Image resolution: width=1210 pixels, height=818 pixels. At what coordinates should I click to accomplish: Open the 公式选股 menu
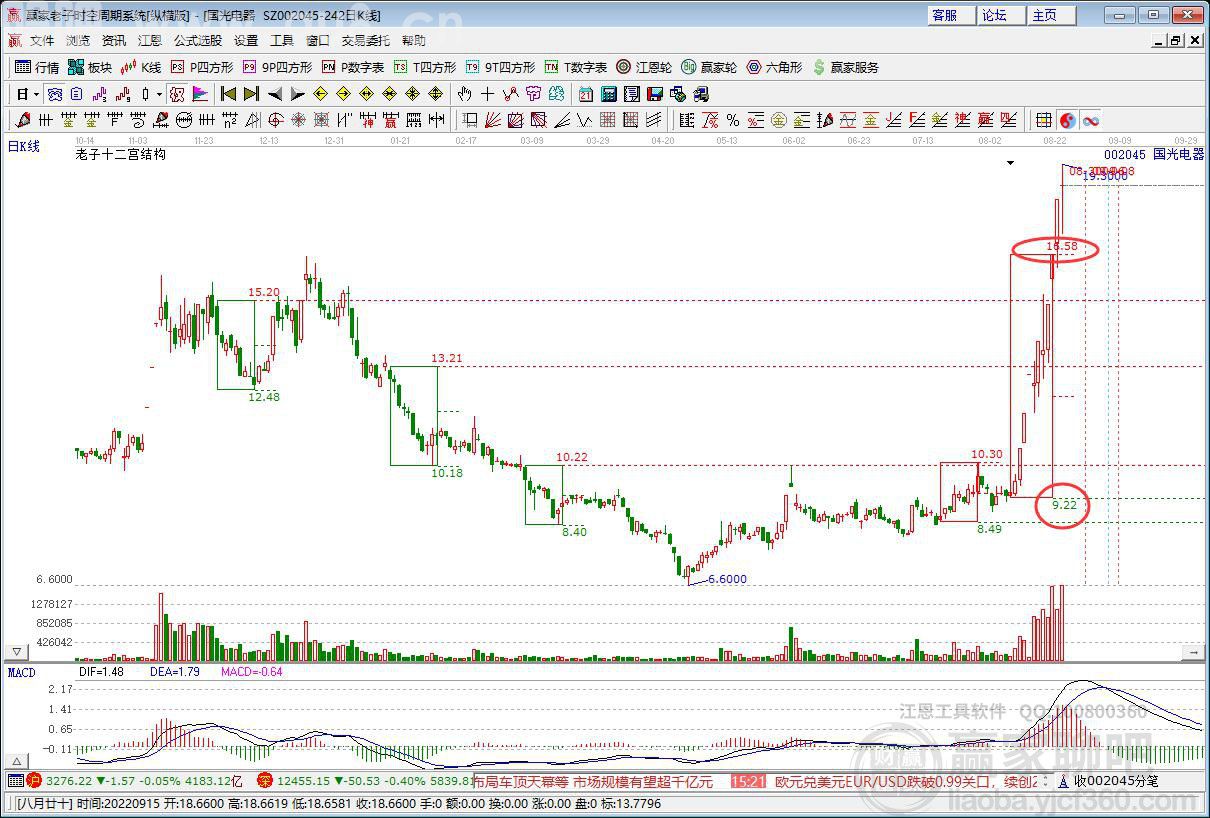coord(198,41)
